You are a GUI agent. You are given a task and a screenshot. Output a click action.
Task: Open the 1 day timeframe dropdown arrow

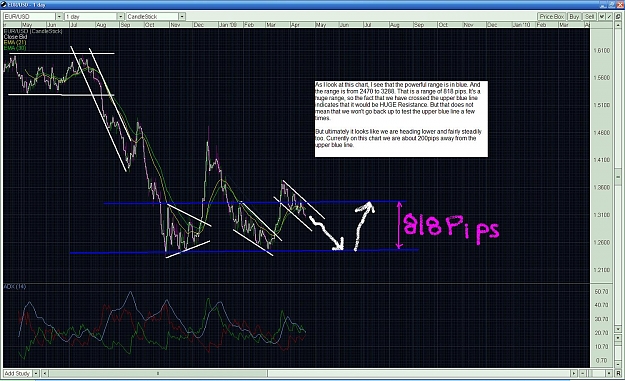click(x=121, y=16)
